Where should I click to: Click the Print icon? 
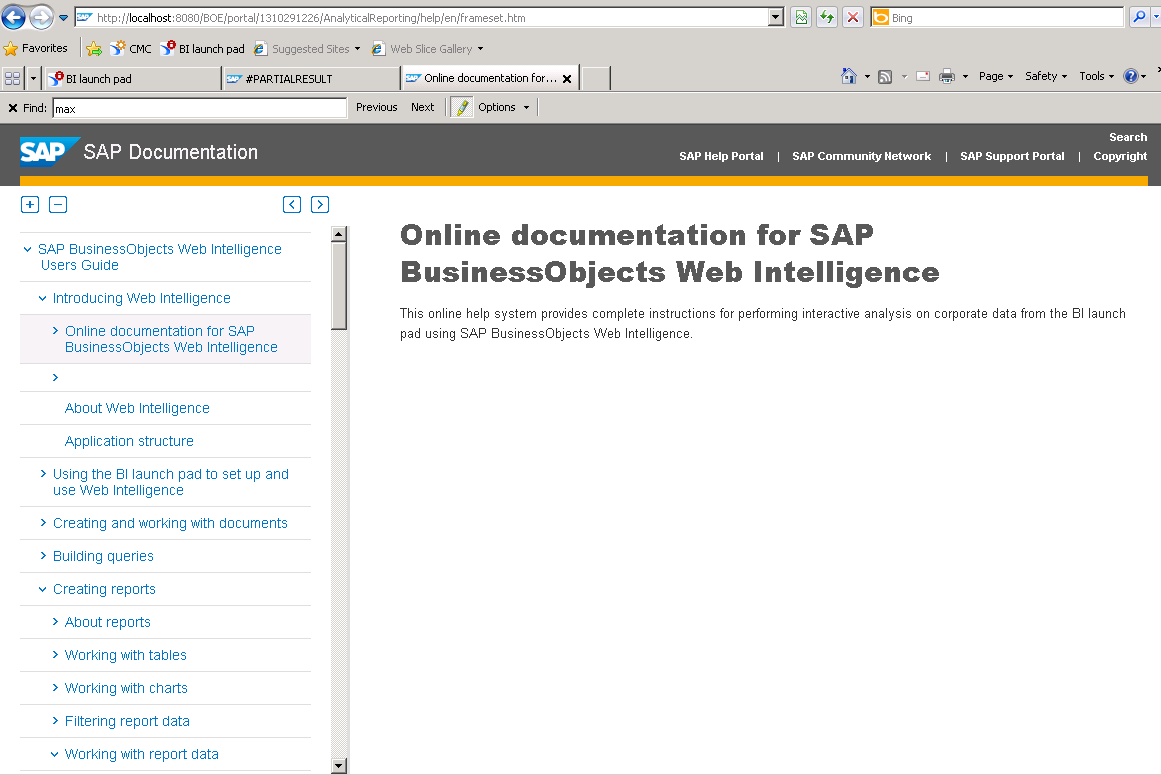(947, 76)
